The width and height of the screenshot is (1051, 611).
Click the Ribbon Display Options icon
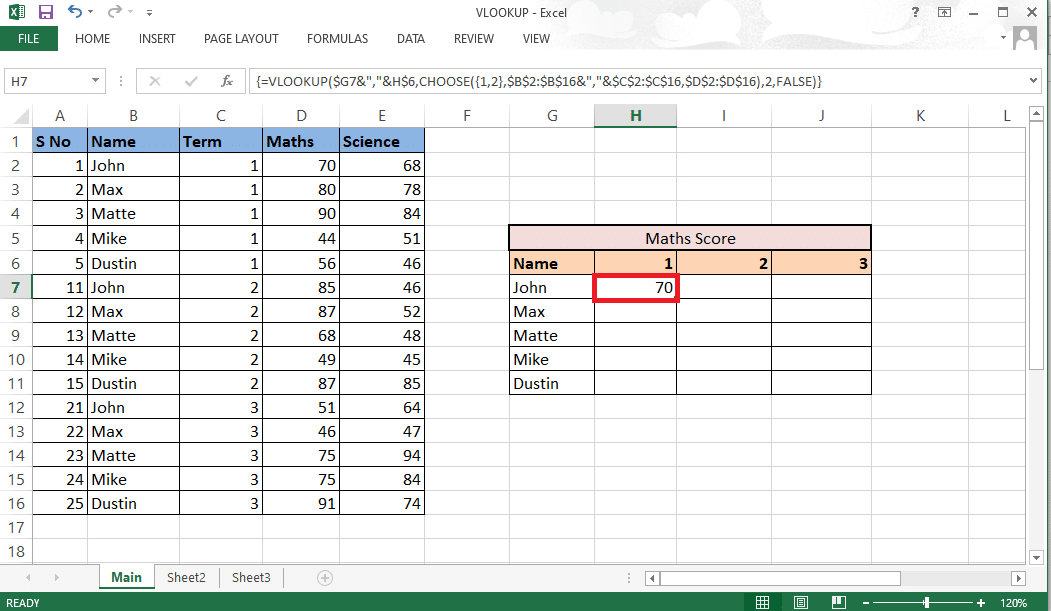[x=944, y=12]
